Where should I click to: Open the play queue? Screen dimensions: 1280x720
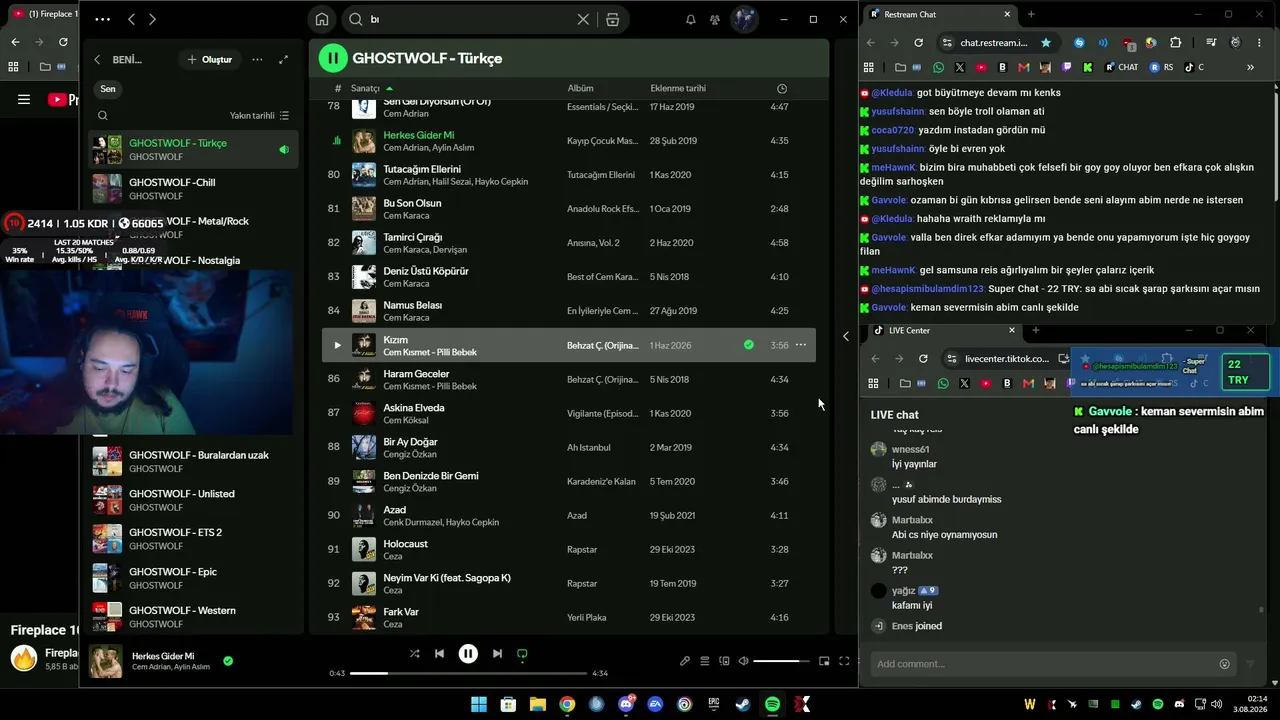(x=704, y=661)
